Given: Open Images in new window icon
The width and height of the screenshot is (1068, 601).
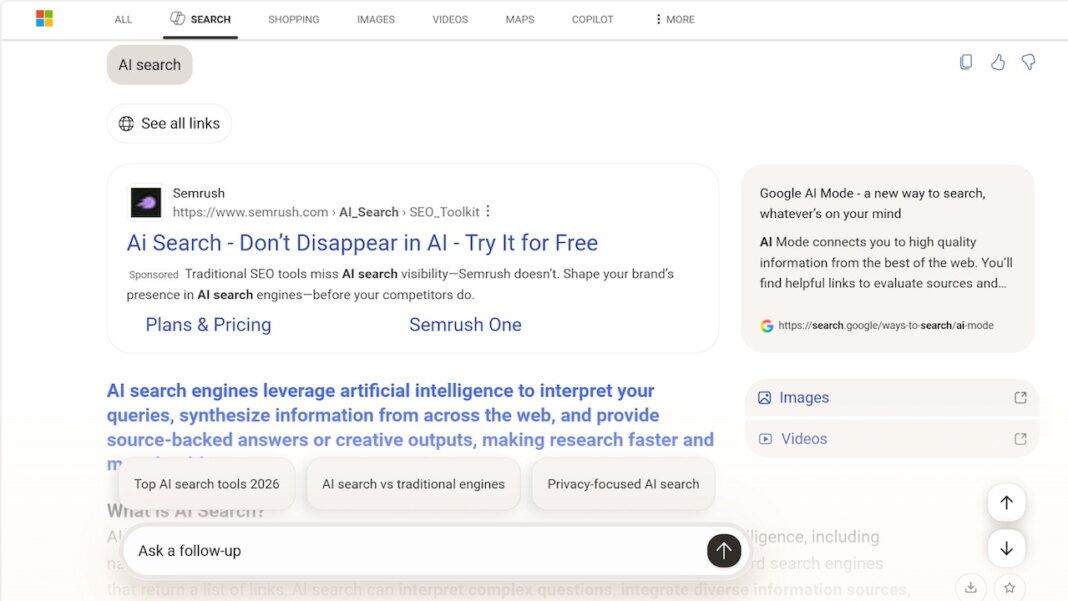Looking at the screenshot, I should click(1020, 397).
